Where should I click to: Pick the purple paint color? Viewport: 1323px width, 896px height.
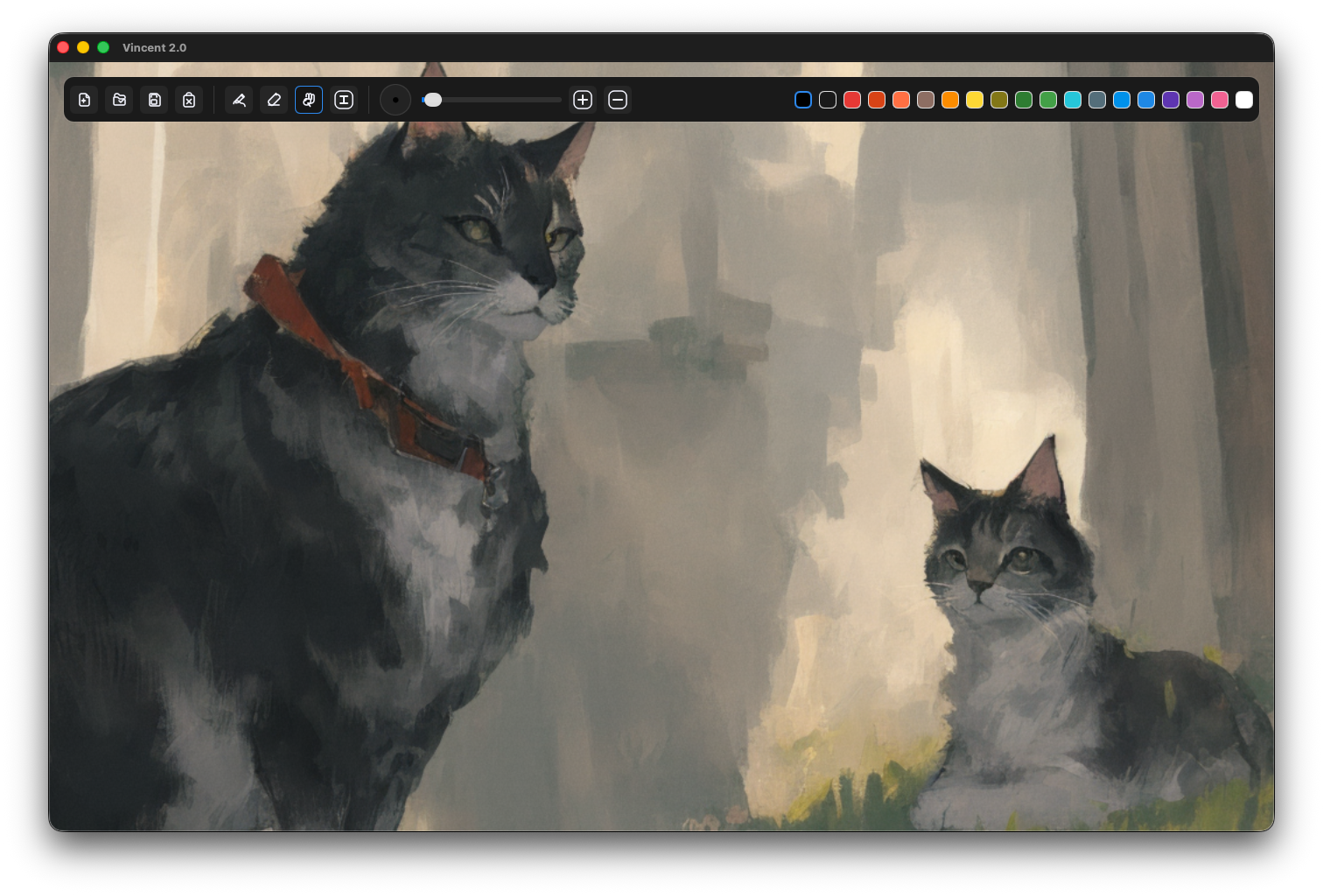[1170, 100]
